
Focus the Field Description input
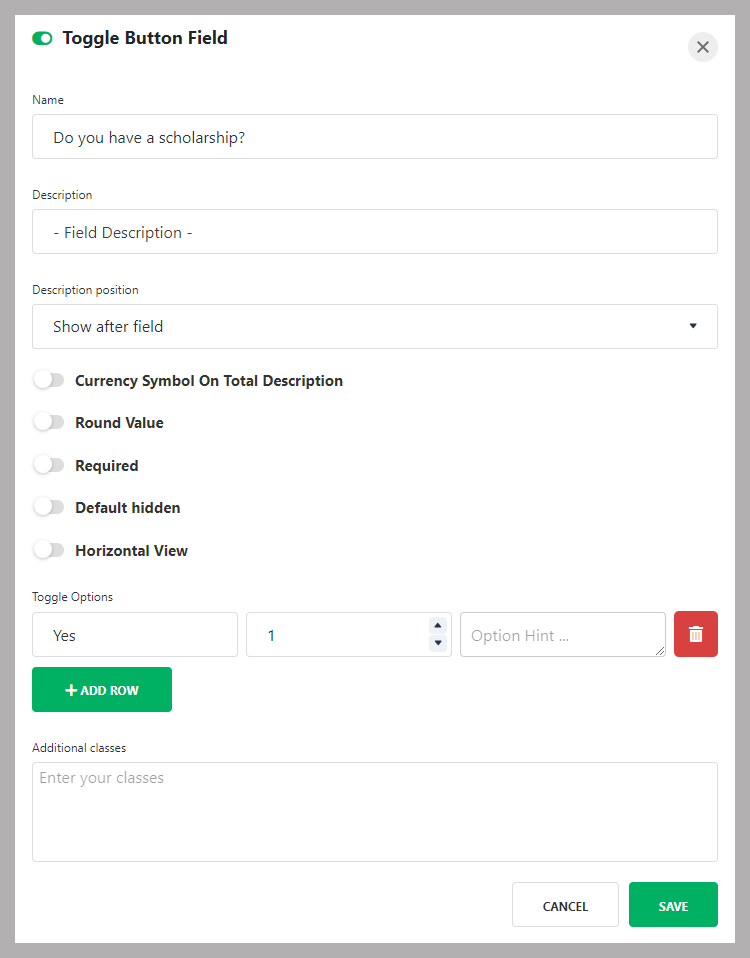[374, 232]
